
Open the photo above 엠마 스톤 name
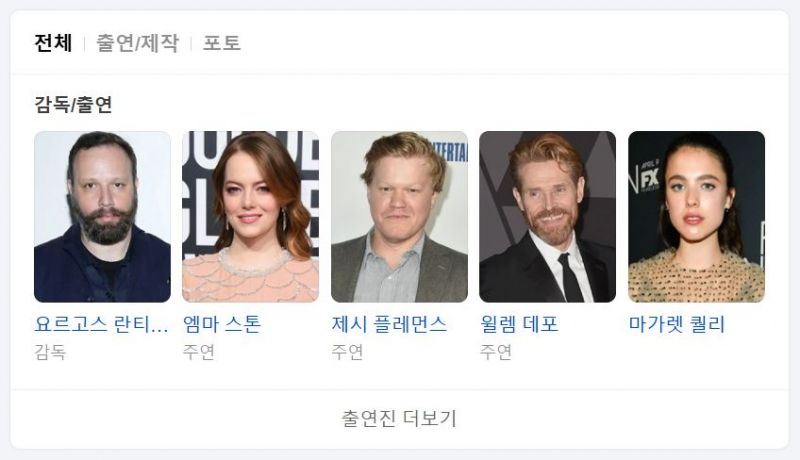pyautogui.click(x=251, y=217)
